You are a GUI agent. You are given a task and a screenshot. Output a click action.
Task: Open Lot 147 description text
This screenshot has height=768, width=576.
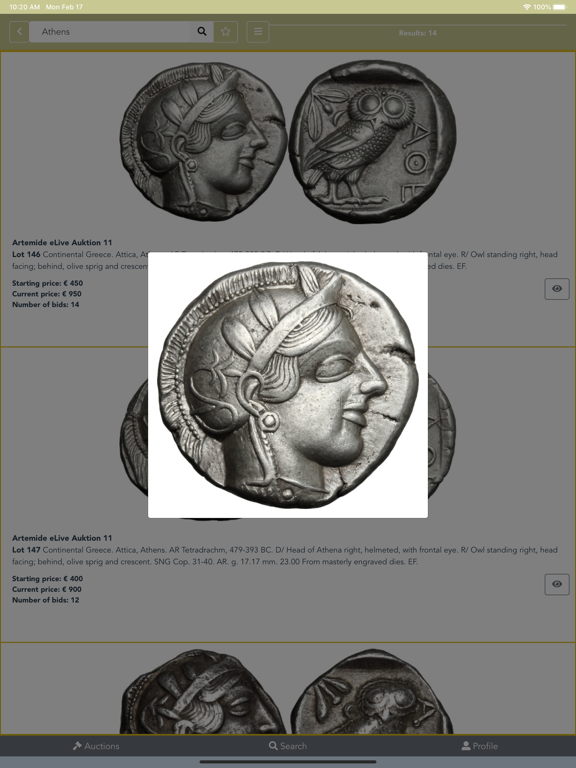tap(285, 556)
